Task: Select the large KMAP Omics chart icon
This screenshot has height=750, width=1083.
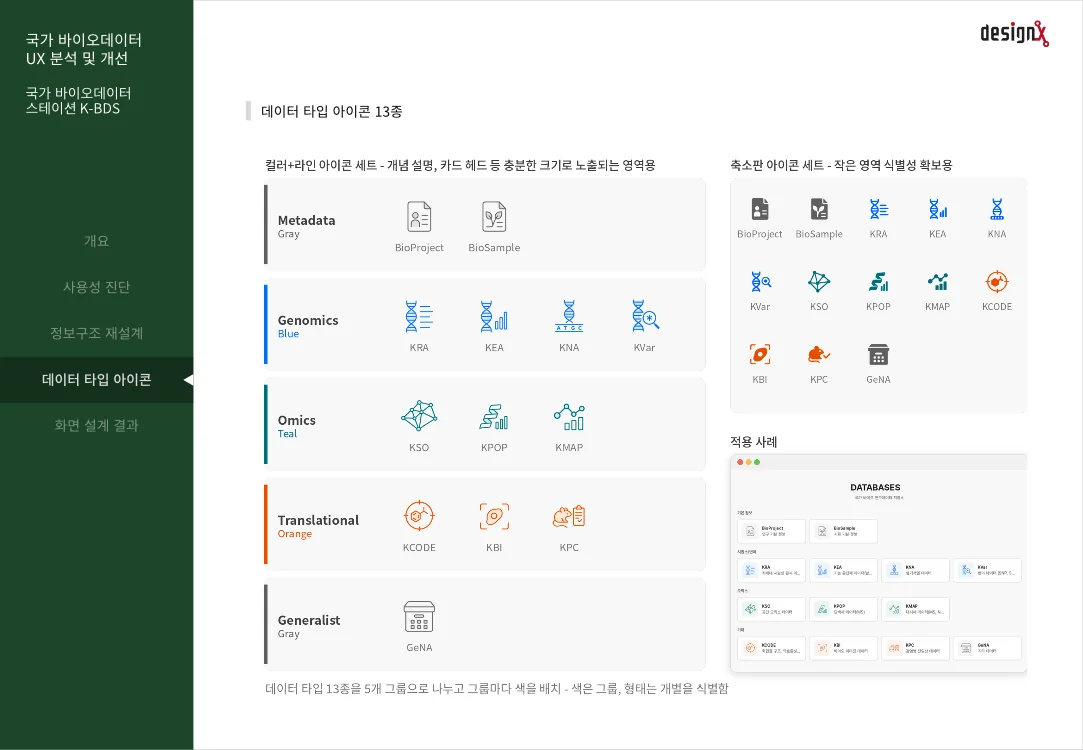Action: [x=569, y=416]
